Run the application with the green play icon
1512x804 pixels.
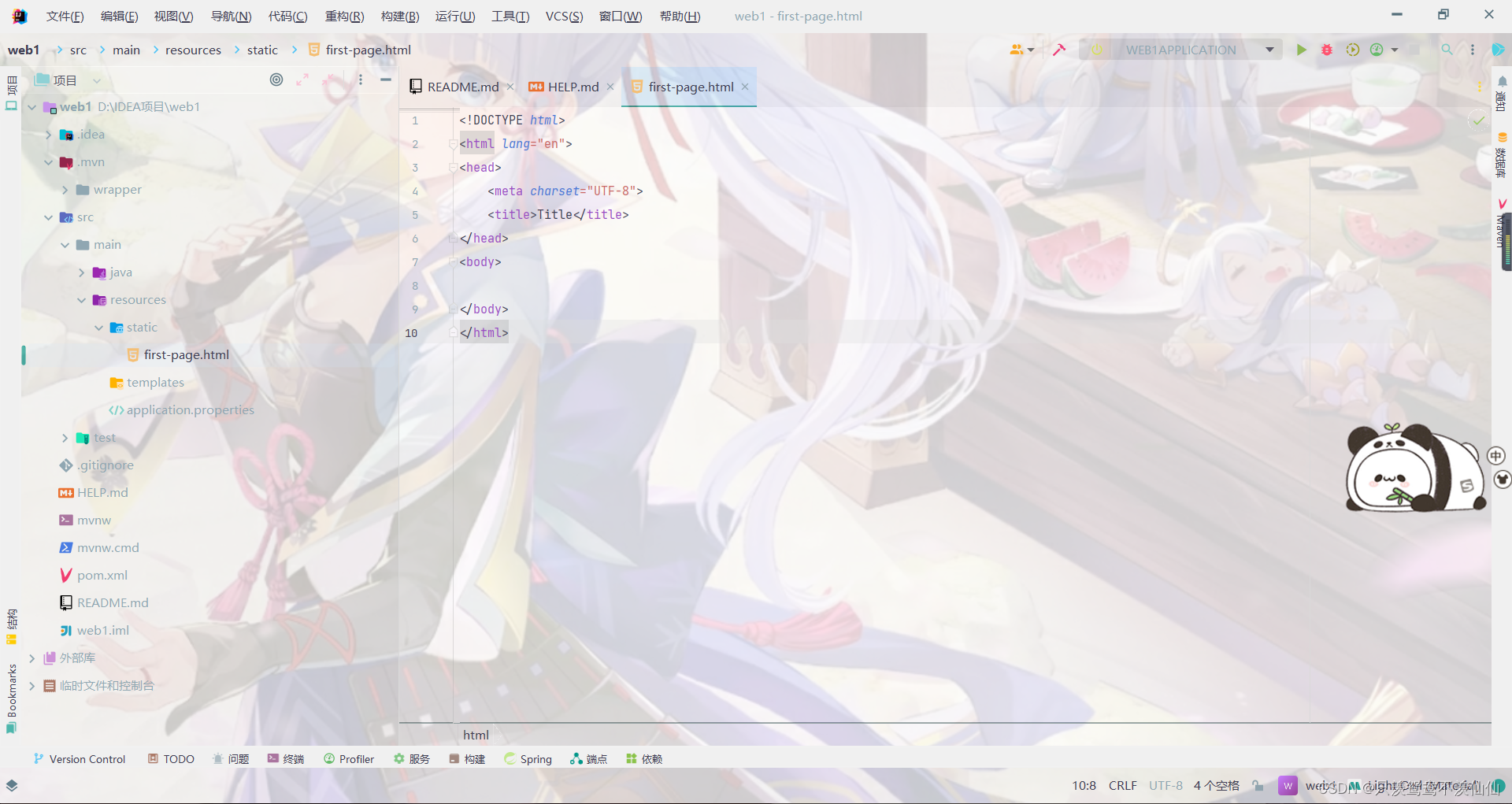[1301, 50]
